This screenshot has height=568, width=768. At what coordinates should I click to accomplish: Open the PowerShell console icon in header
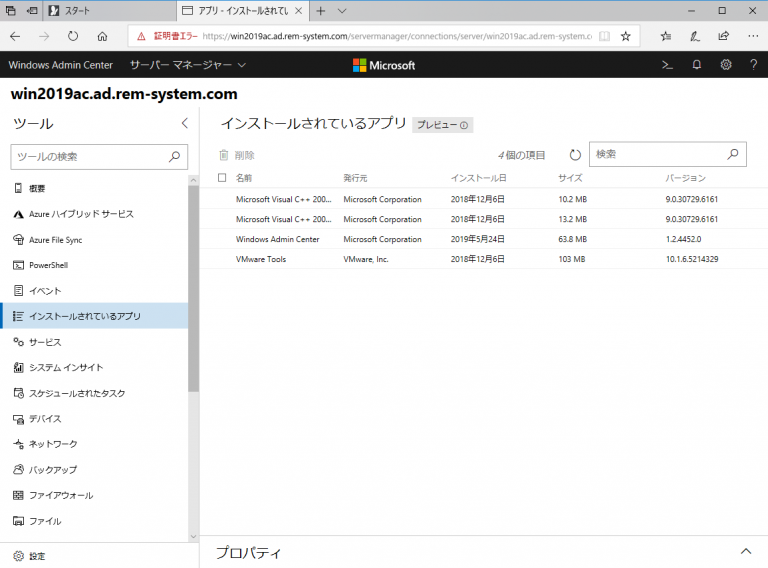tap(667, 65)
